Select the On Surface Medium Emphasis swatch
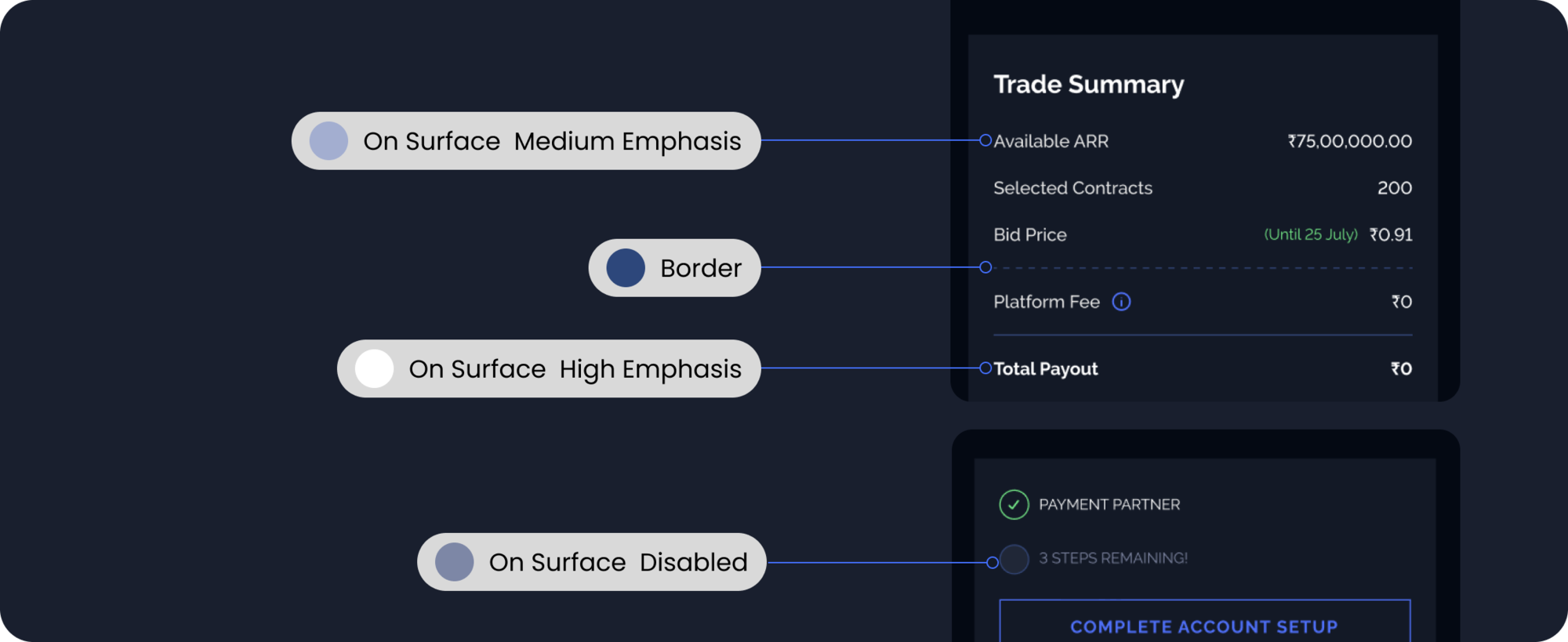This screenshot has width=1568, height=642. [328, 141]
